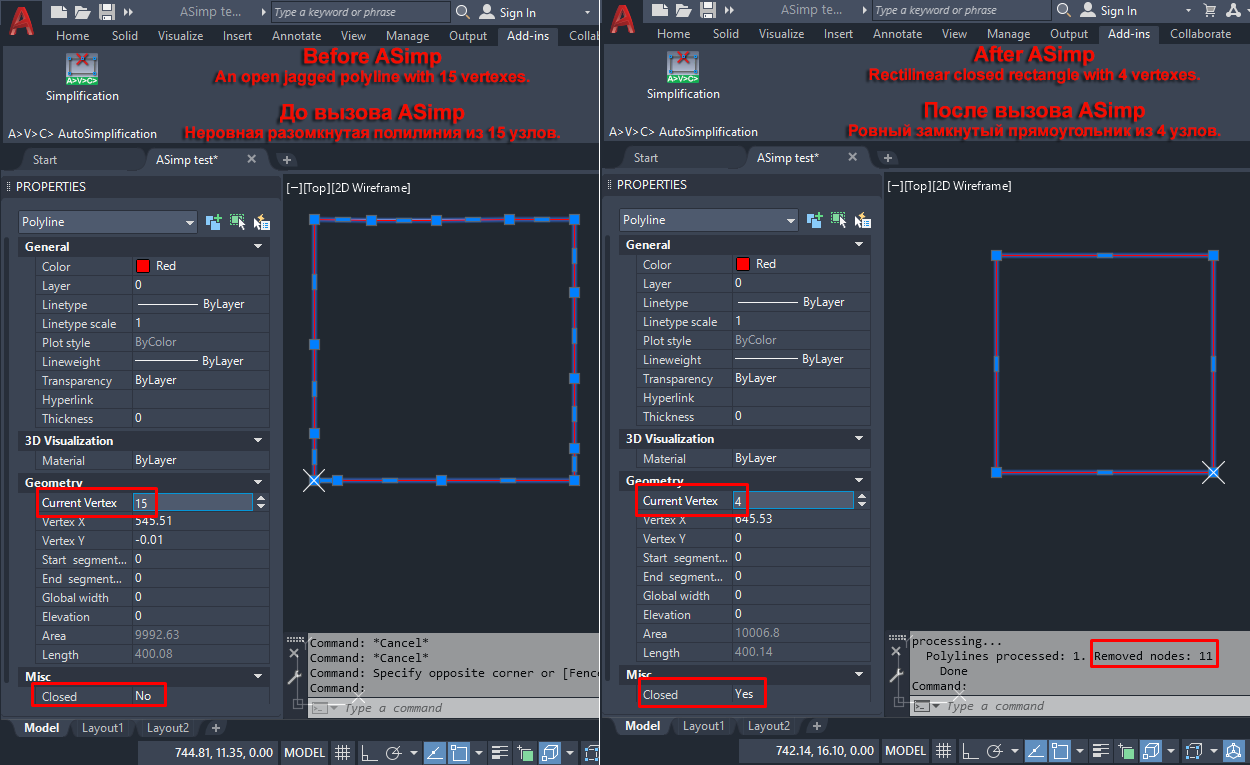Screen dimensions: 1250x765
Task: Click Sign In in right window
Action: [1119, 11]
